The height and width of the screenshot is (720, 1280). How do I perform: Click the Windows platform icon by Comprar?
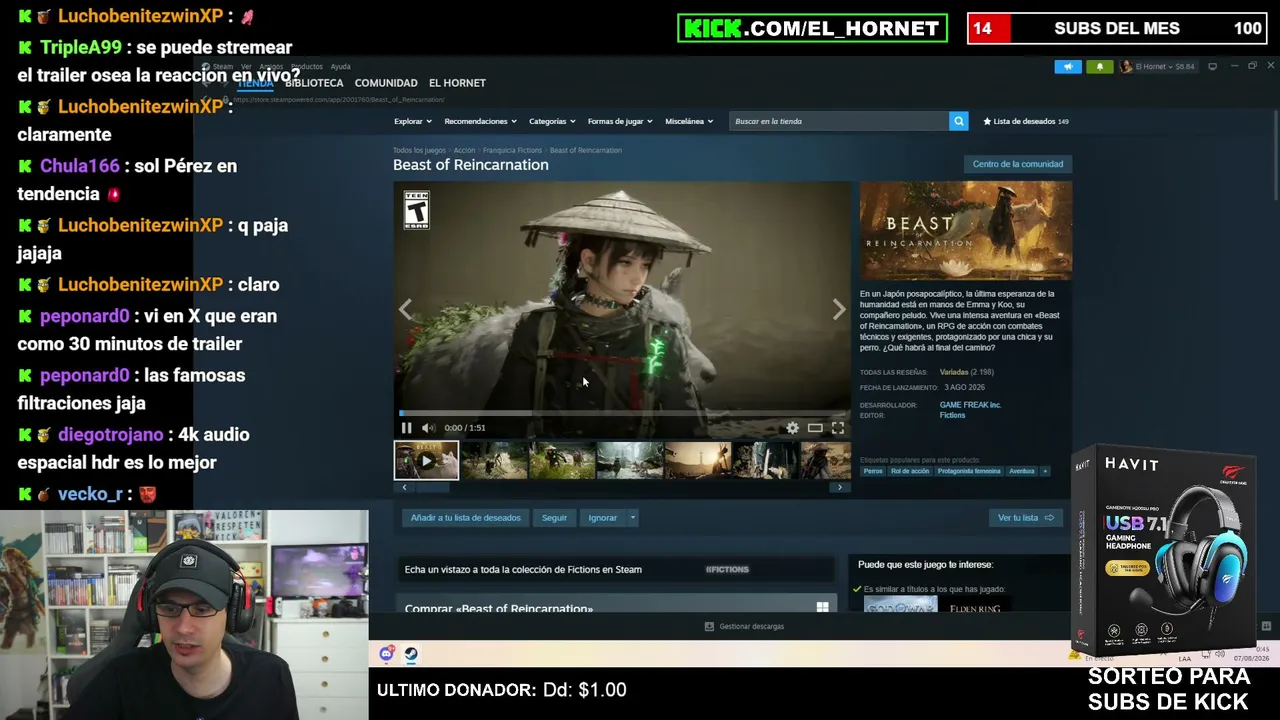pos(822,607)
